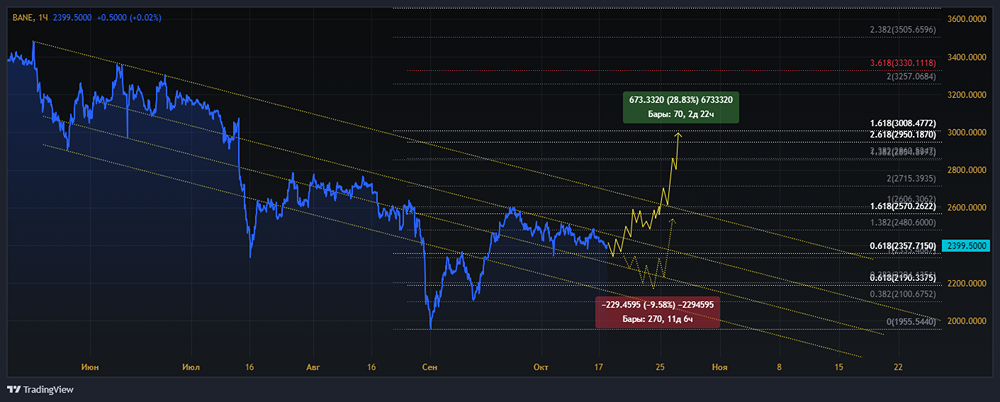Click the 0.618(2357.7150) Fibonacci label
Viewport: 1000px width, 402px height.
903,245
